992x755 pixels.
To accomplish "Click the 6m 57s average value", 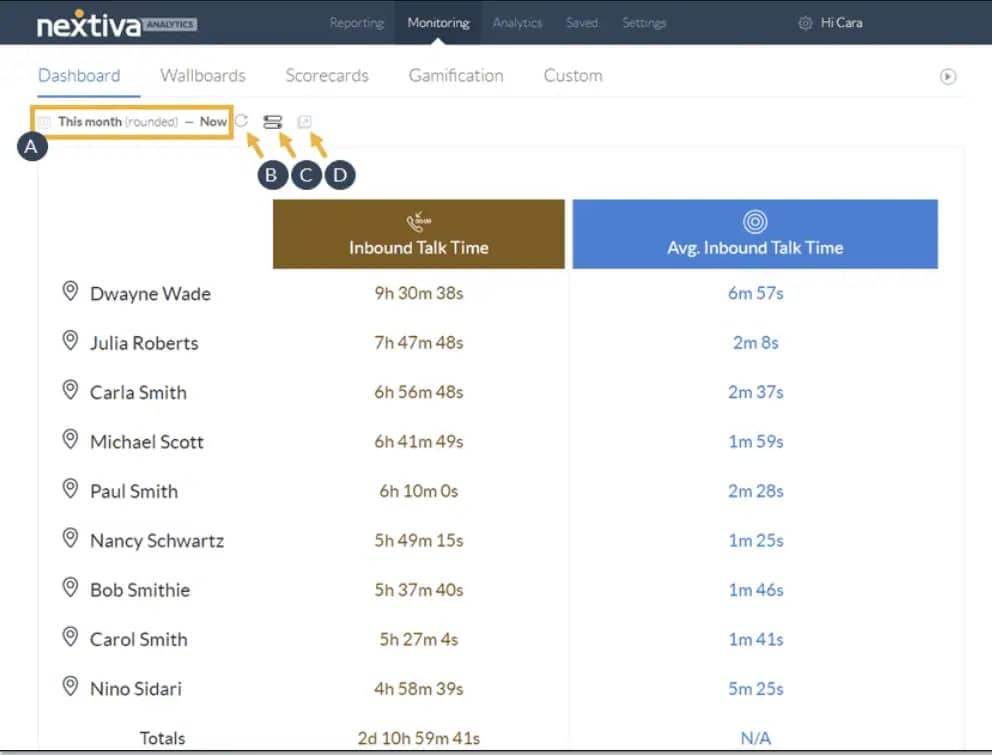I will (x=755, y=293).
